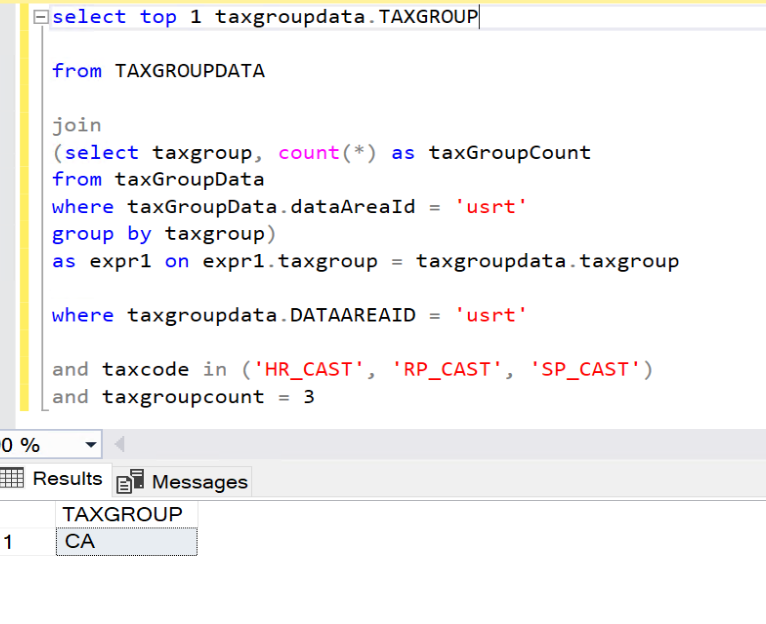Click the 'join' keyword line
This screenshot has height=624, width=766.
point(77,126)
